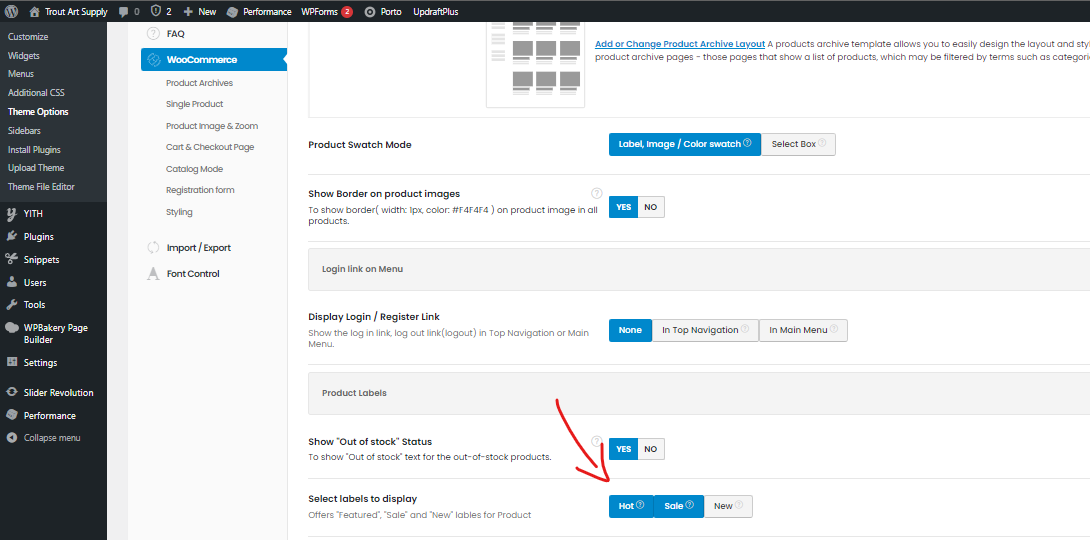Set Show Border on product images to YES
The height and width of the screenshot is (540, 1090).
click(624, 207)
